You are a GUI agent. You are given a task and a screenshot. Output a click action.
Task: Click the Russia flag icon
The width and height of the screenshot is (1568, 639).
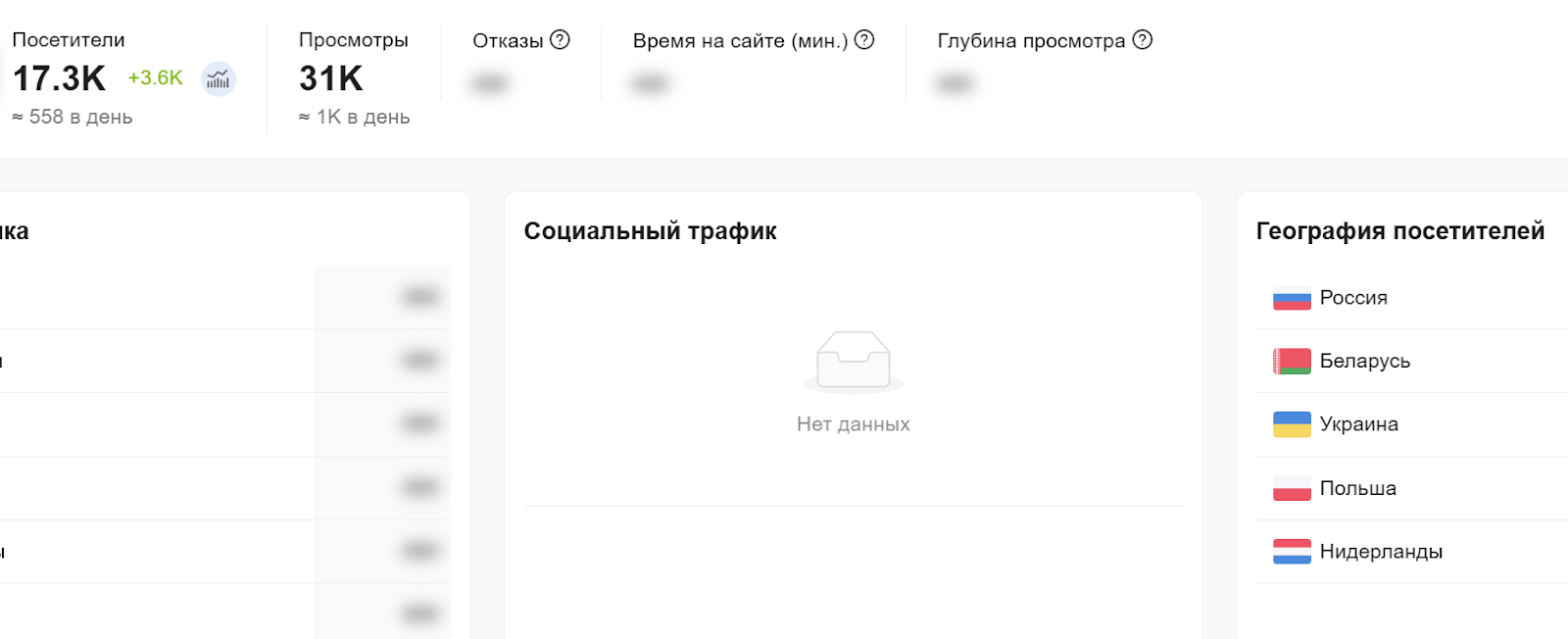tap(1292, 298)
